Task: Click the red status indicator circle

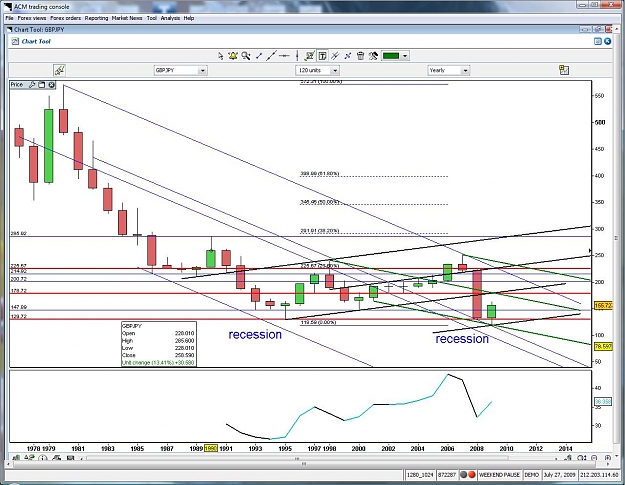Action: pos(472,475)
